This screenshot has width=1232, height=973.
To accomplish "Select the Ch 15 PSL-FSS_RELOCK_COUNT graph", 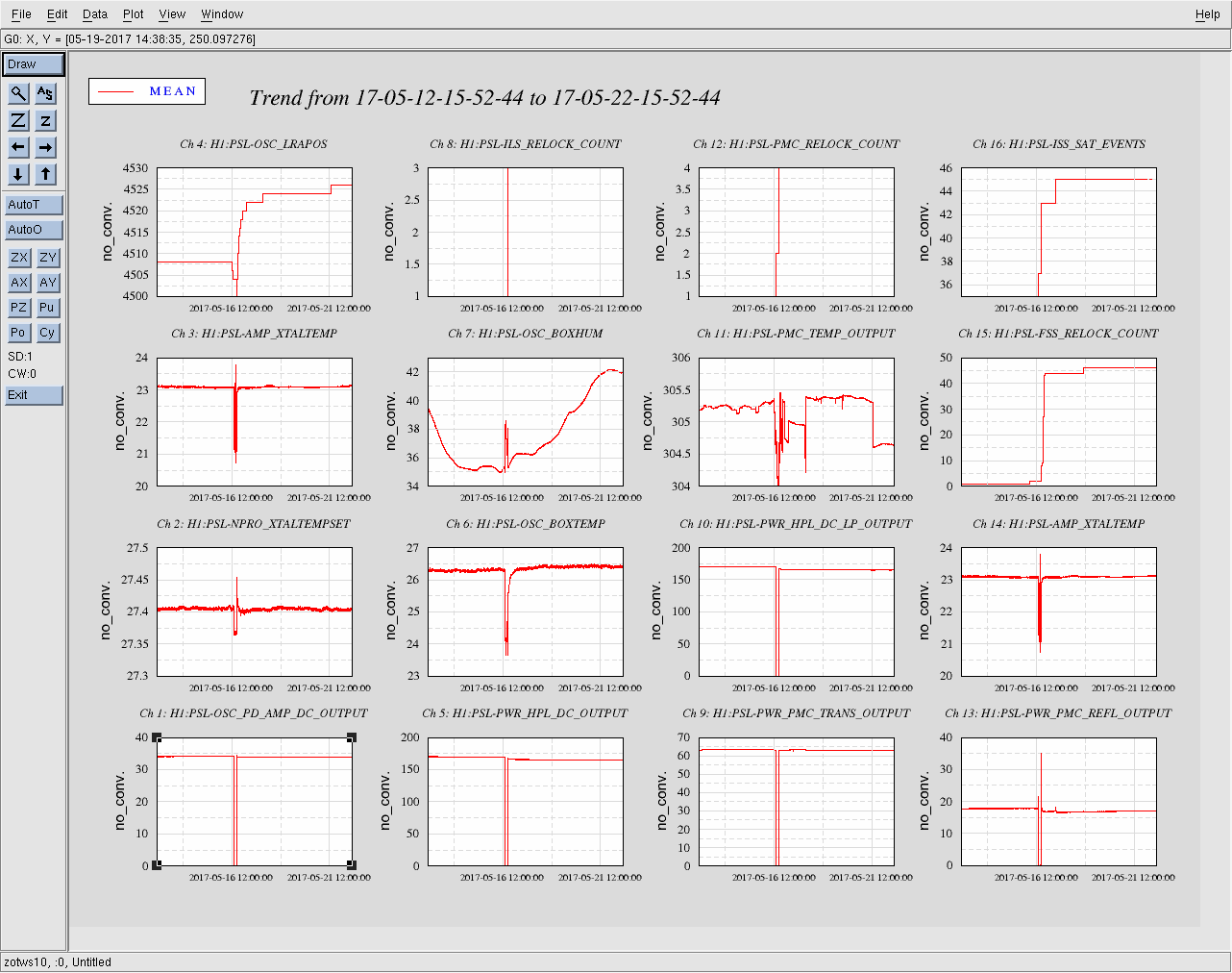I will tap(1059, 422).
